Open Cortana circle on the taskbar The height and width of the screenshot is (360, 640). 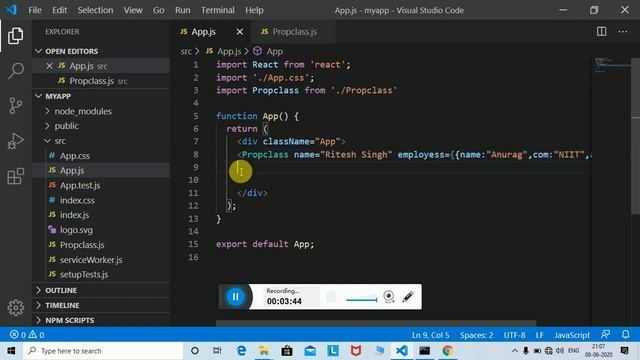tap(195, 351)
